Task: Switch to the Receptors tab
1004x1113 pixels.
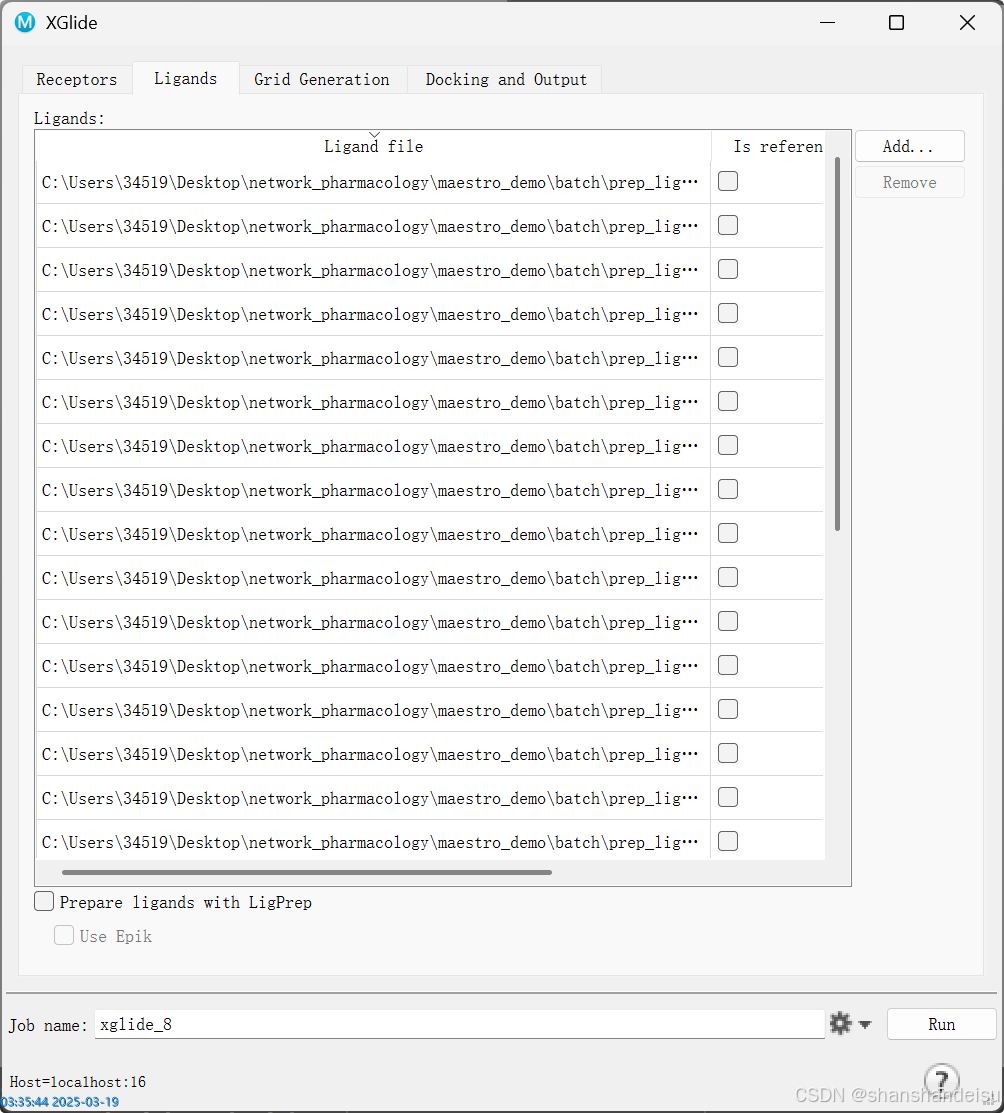Action: 77,80
